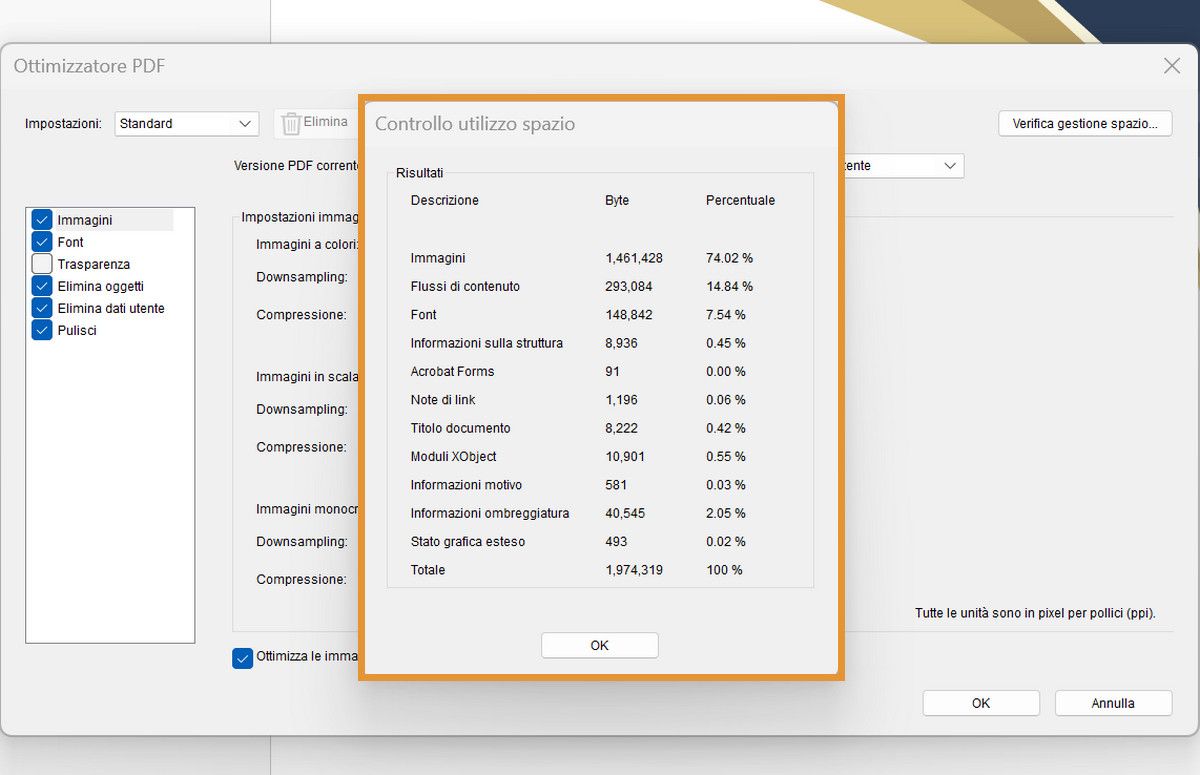Close the Ottimizzatore PDF dialog
Screen dimensions: 1200x775
[1171, 65]
